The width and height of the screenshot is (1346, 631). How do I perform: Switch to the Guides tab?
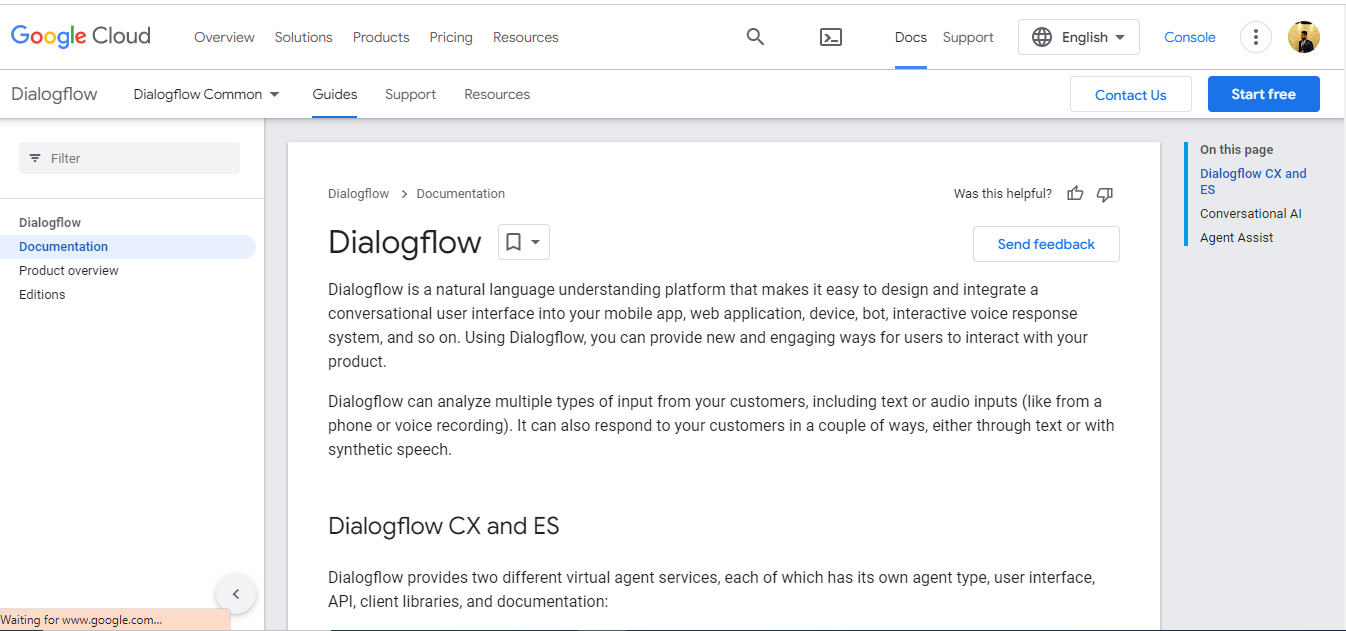[x=335, y=94]
